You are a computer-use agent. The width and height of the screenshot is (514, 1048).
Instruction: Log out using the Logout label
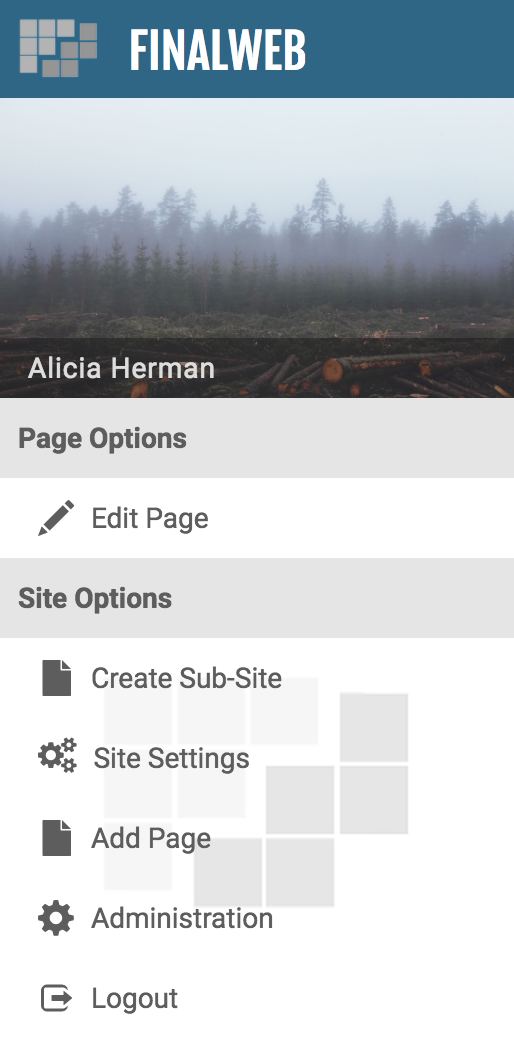[134, 999]
